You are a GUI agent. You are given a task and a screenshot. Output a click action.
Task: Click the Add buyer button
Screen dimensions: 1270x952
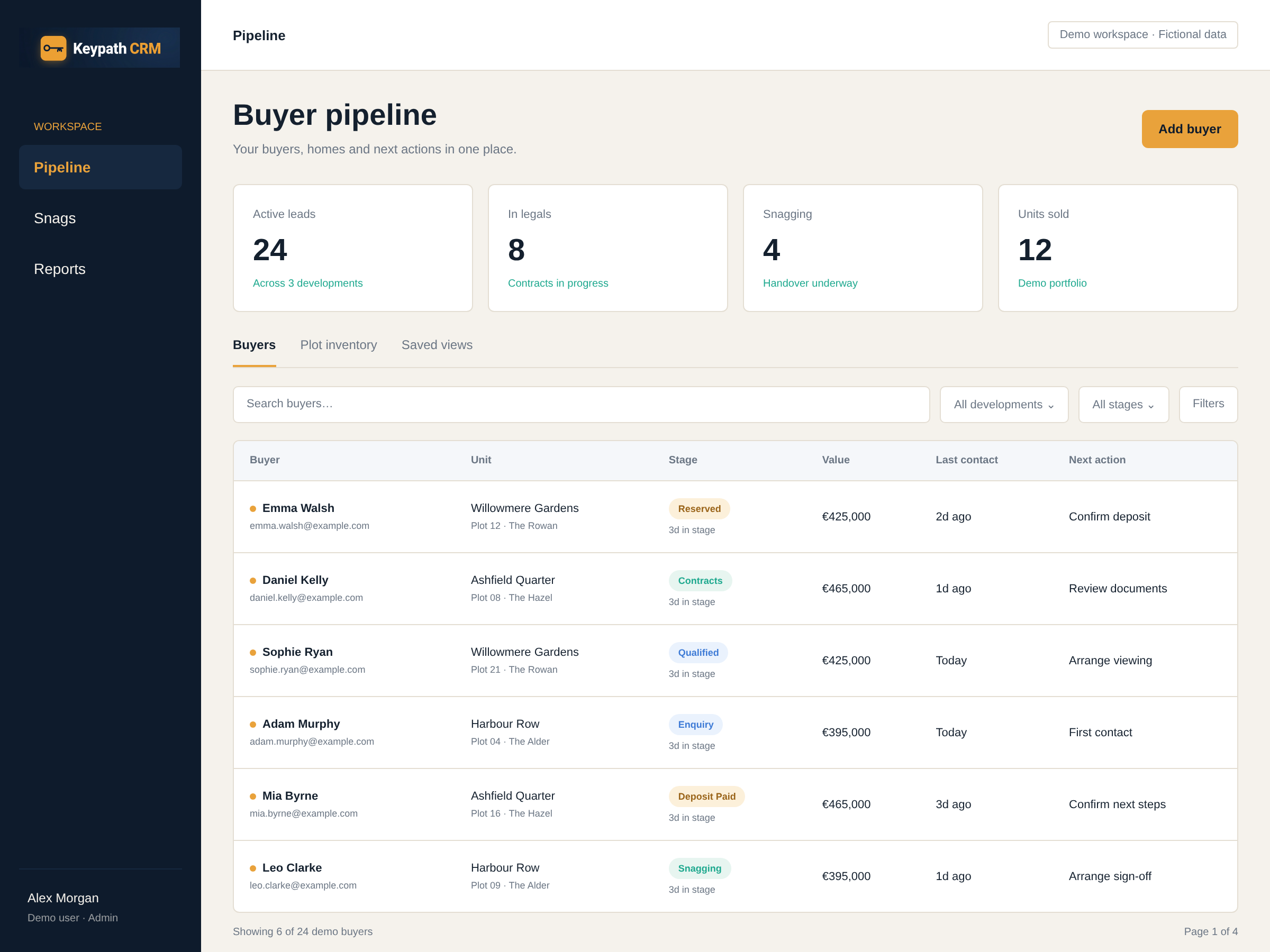click(x=1190, y=129)
